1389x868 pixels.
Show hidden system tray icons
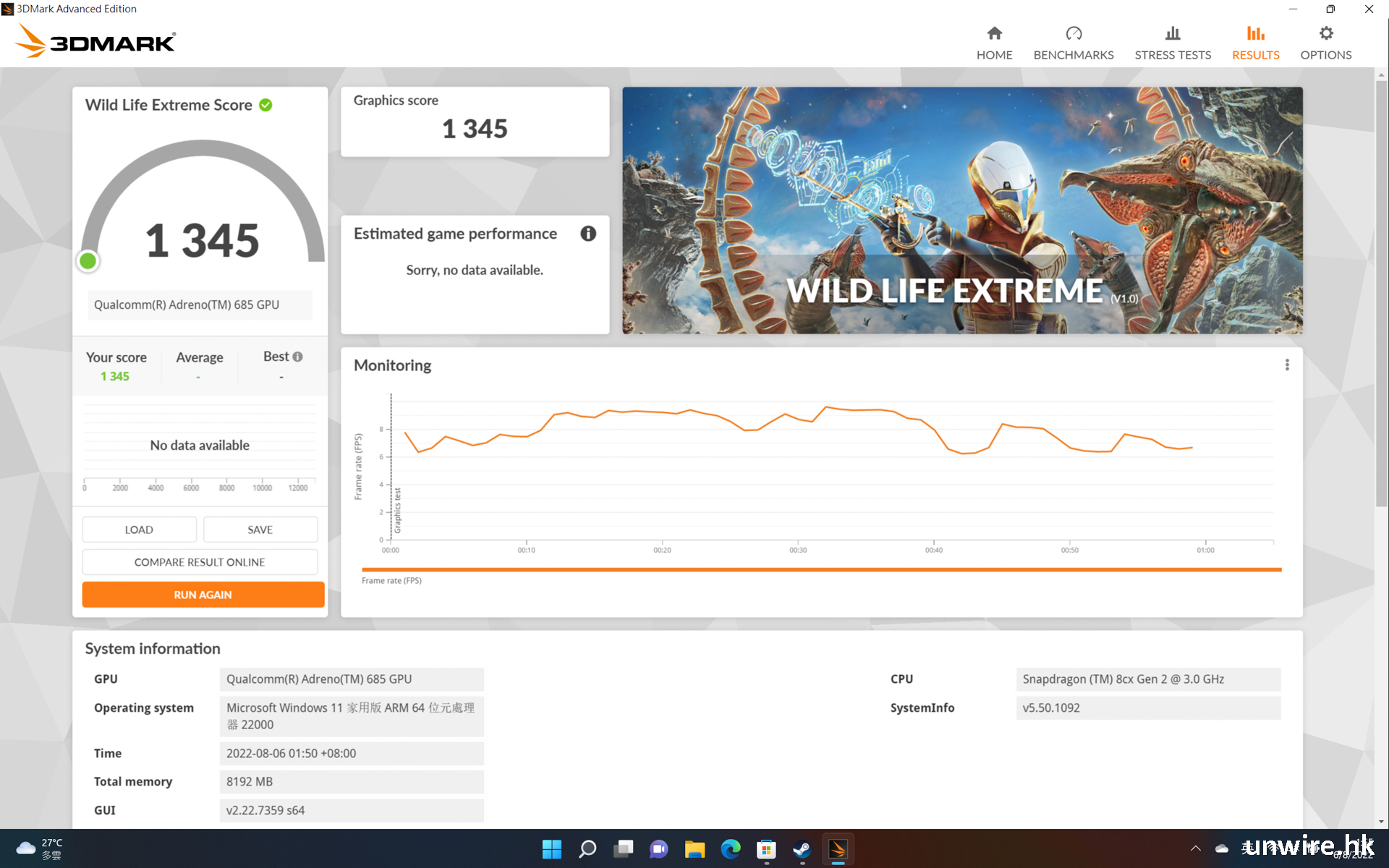point(1195,848)
